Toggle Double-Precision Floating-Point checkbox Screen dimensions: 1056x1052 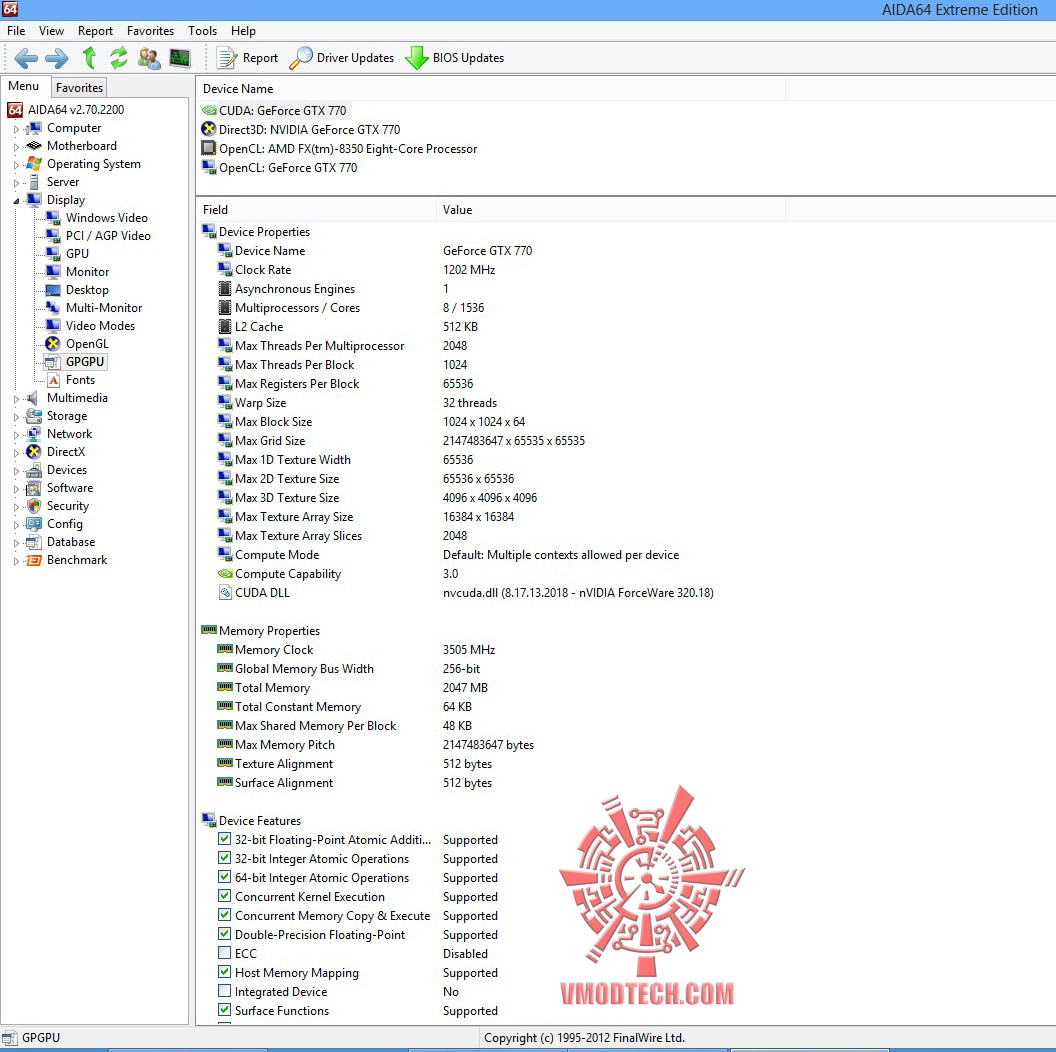point(225,934)
